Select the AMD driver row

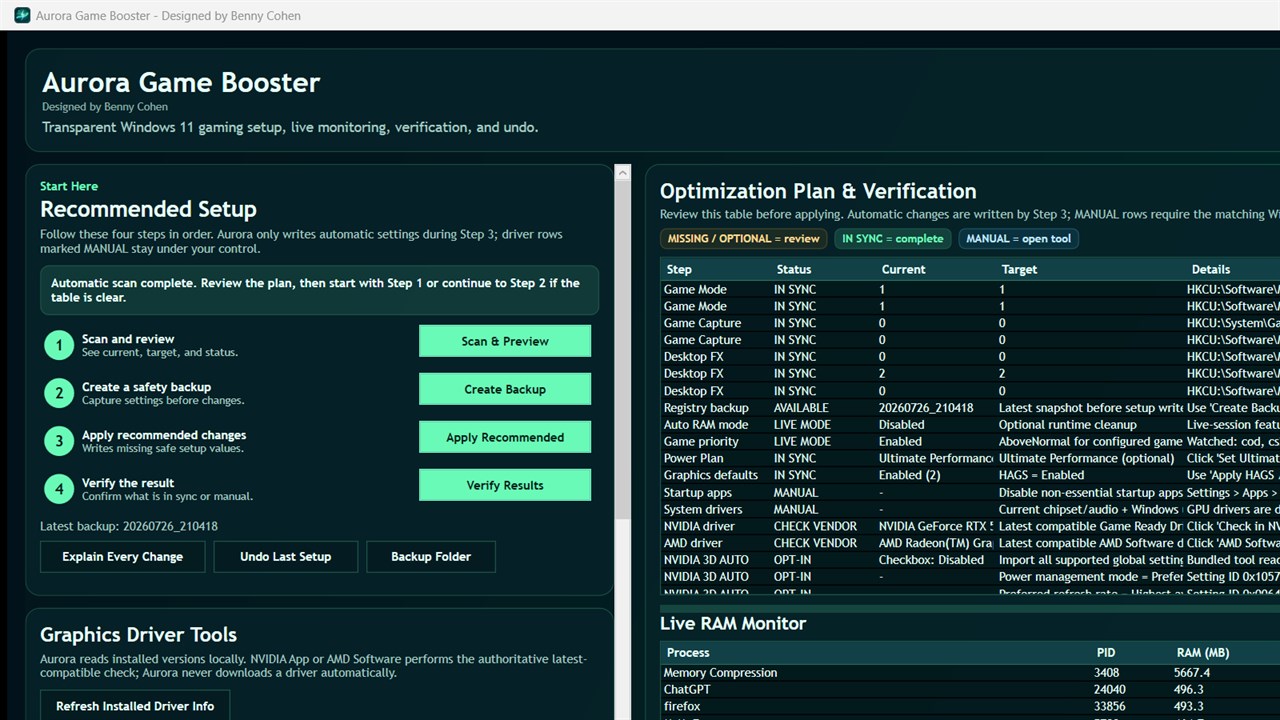970,544
